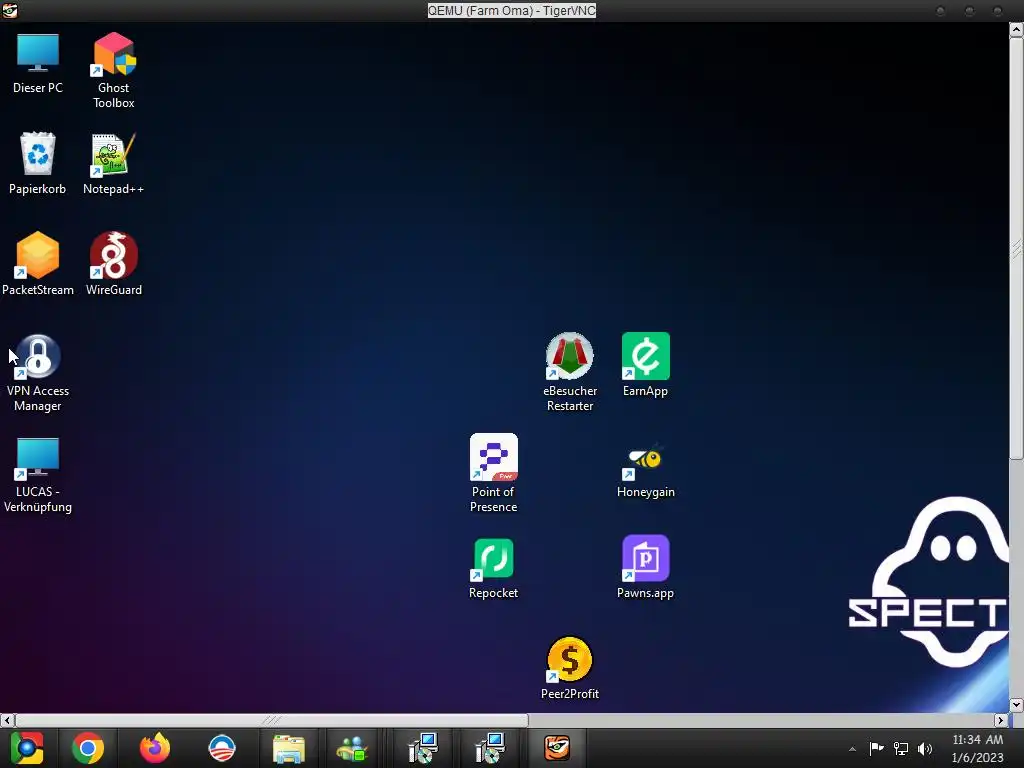Image resolution: width=1024 pixels, height=768 pixels.
Task: Click the horizontal scrollbar right arrow
Action: [x=1000, y=720]
